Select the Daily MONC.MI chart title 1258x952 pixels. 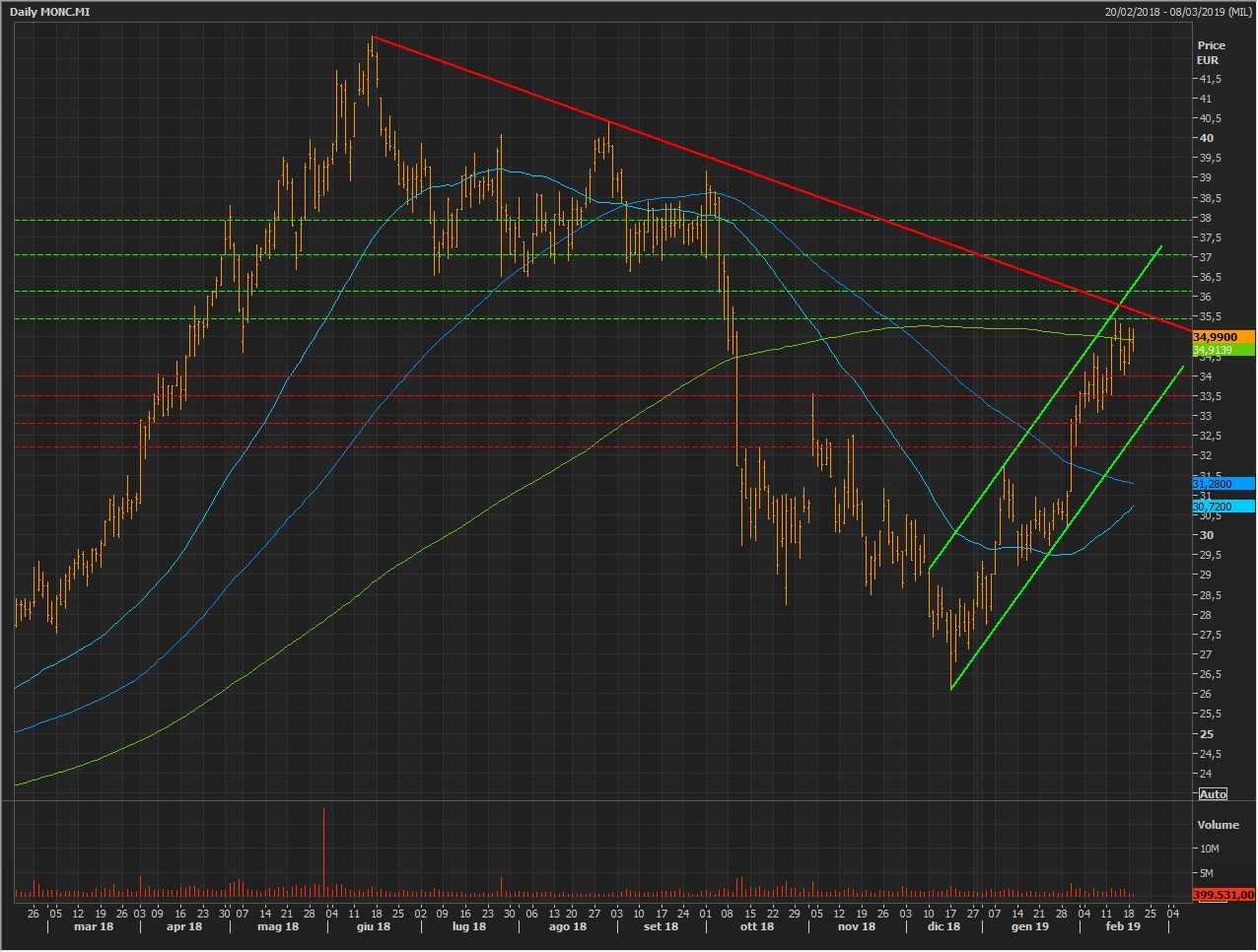[x=50, y=12]
